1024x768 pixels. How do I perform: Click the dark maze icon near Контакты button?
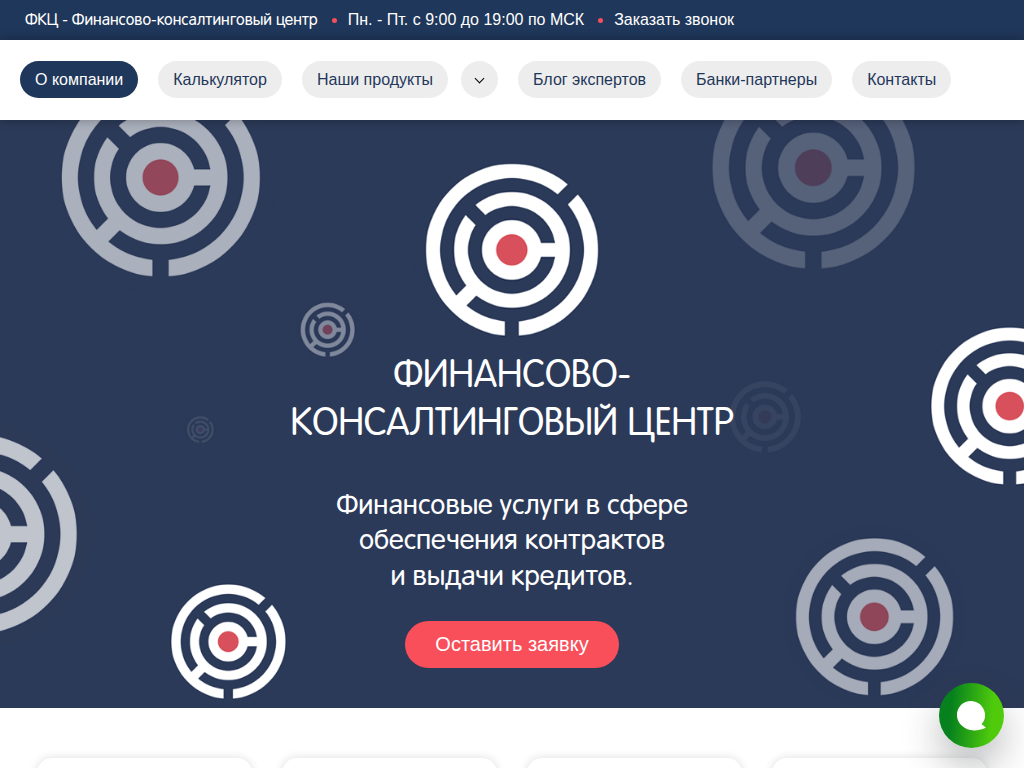point(812,165)
